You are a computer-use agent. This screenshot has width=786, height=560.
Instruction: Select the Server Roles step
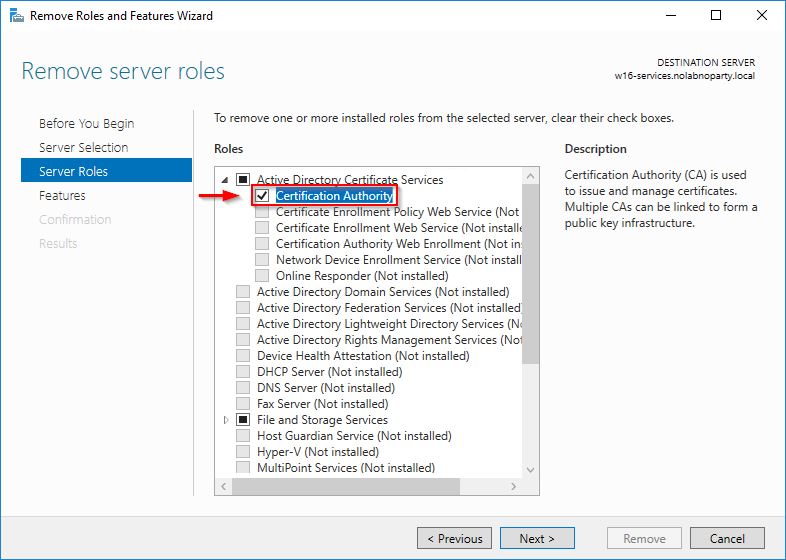106,171
